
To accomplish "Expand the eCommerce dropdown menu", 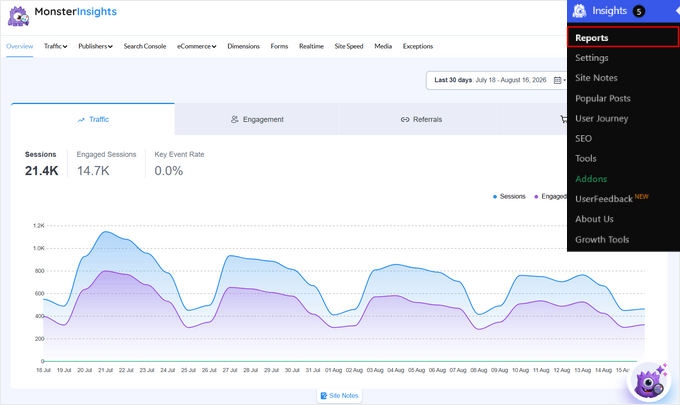I will pos(196,46).
